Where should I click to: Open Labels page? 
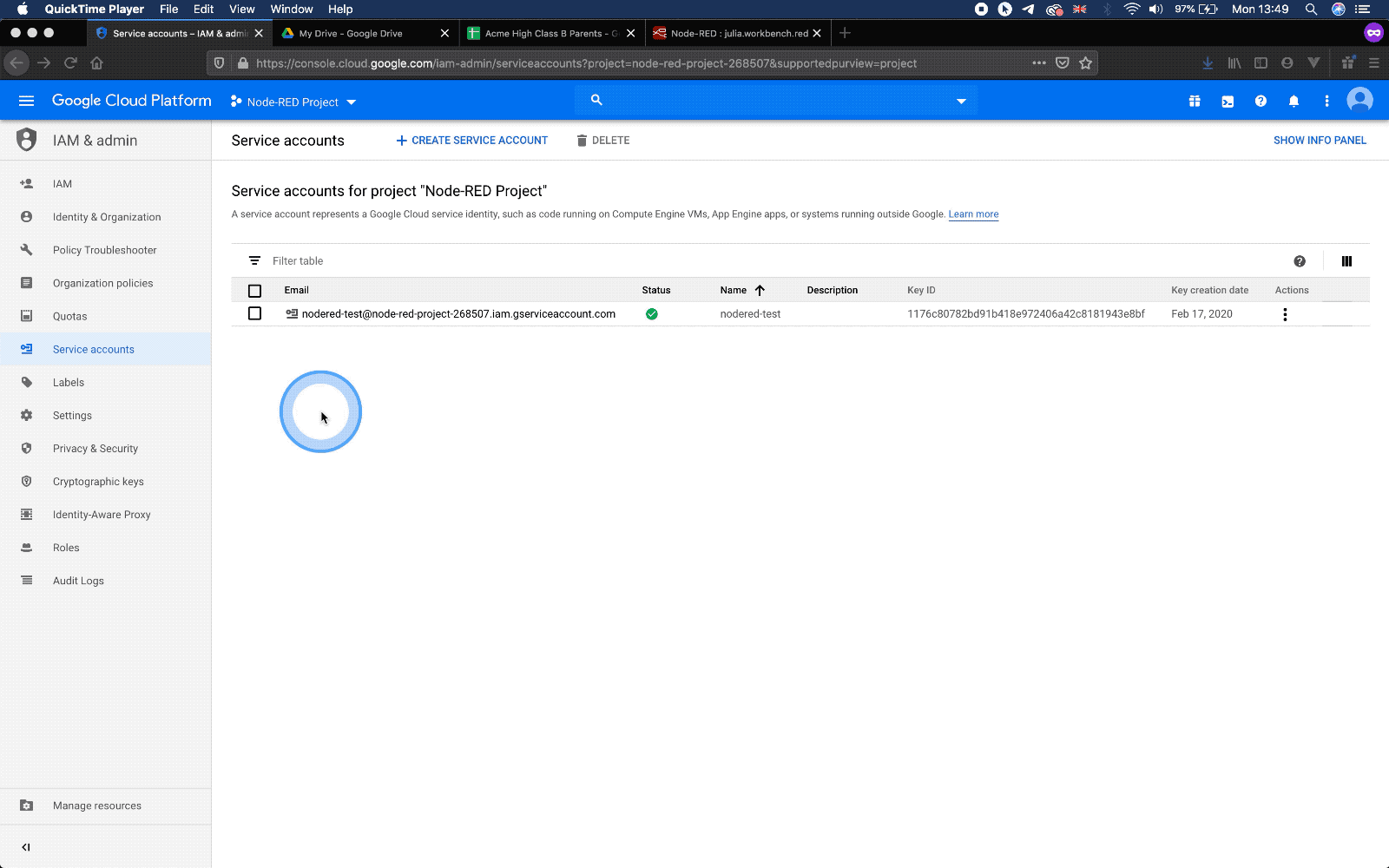point(69,382)
